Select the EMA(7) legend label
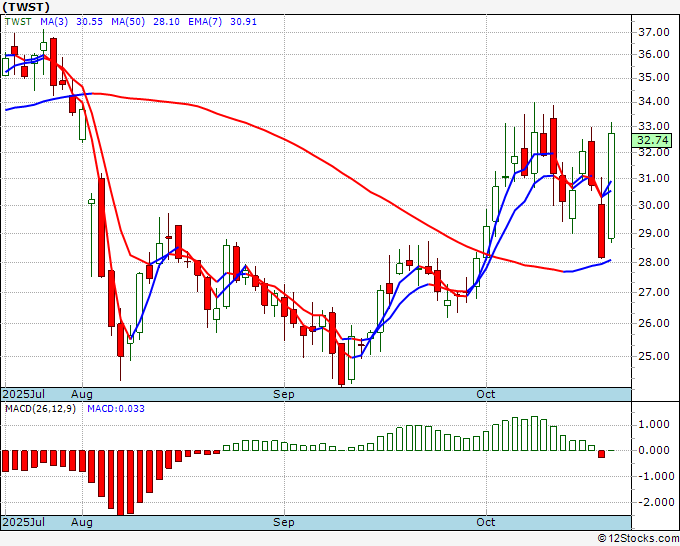The height and width of the screenshot is (546, 680). pyautogui.click(x=205, y=21)
